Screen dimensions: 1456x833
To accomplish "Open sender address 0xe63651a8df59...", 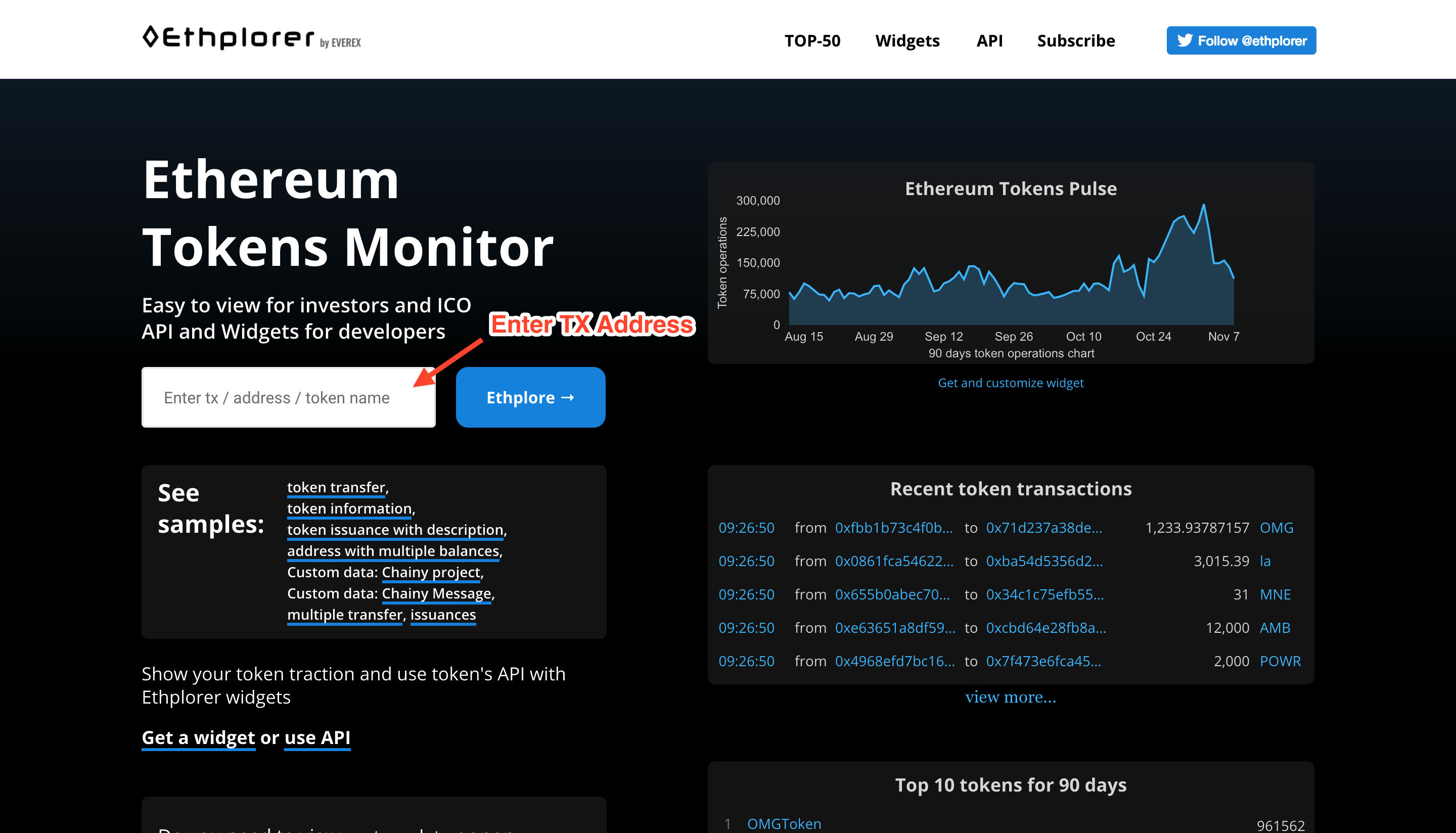I will coord(895,628).
